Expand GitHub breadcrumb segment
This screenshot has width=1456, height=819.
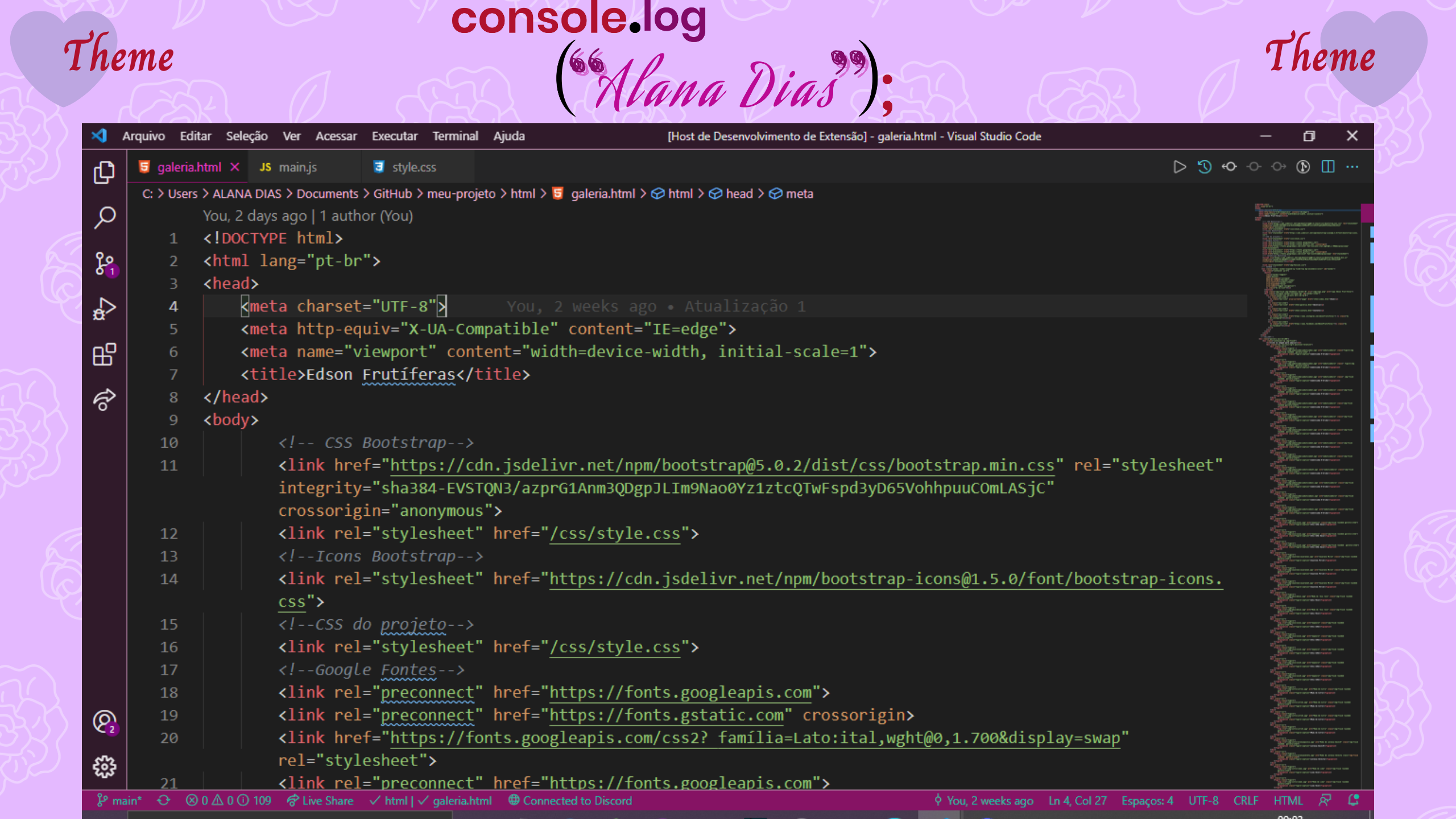[x=392, y=194]
